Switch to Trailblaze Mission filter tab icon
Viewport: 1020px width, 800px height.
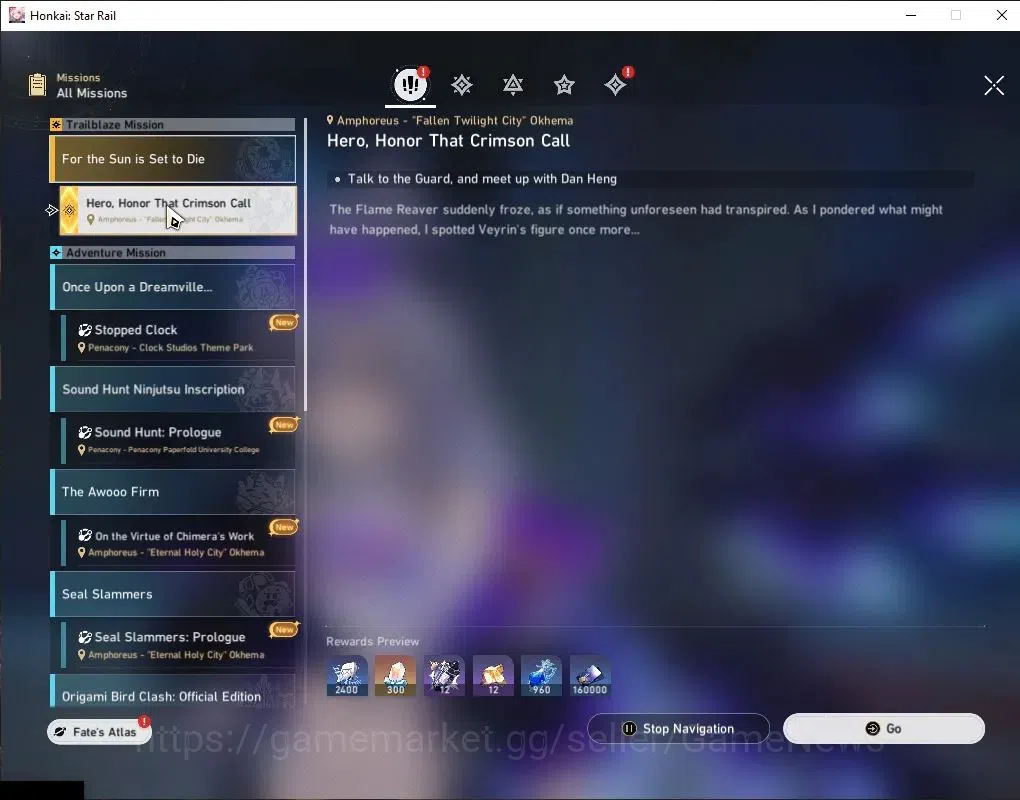click(462, 85)
